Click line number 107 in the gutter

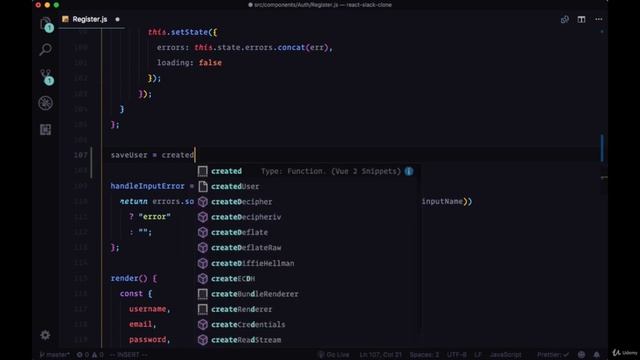click(x=80, y=155)
